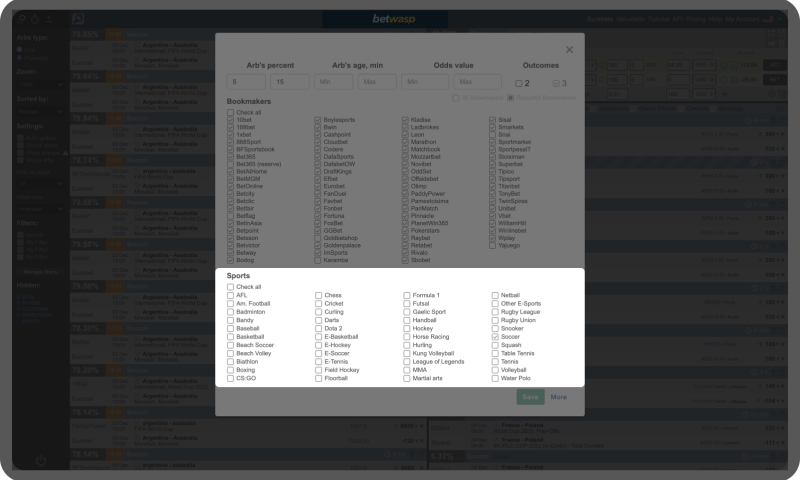Select the Am. Football checkbox
Image resolution: width=800 pixels, height=480 pixels.
pyautogui.click(x=230, y=304)
